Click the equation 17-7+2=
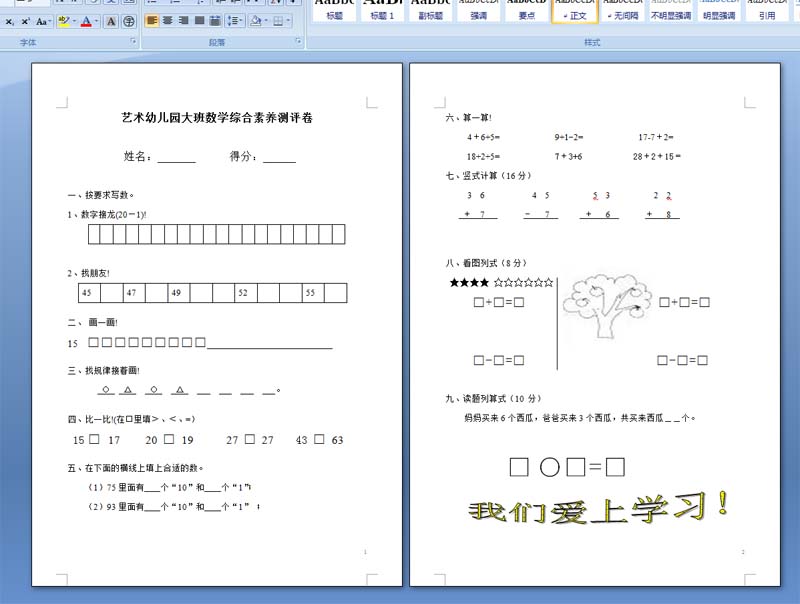 click(656, 137)
